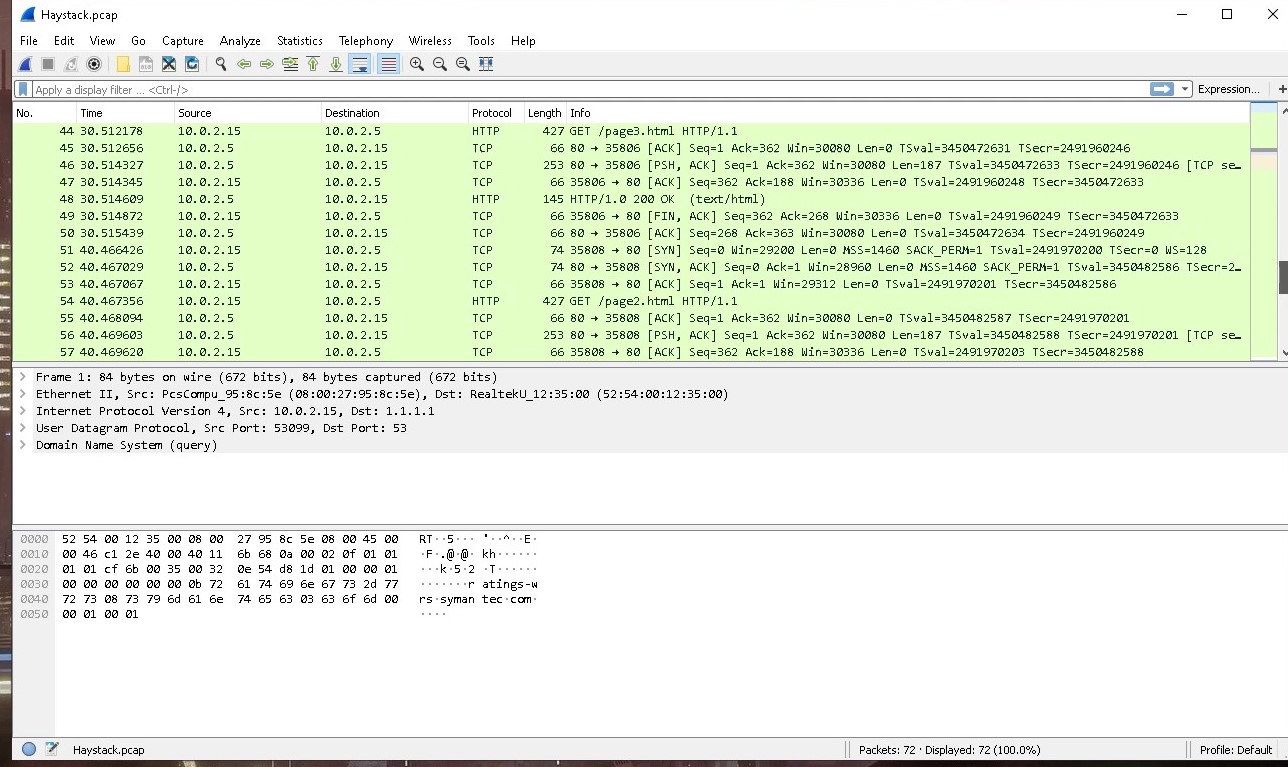Screen dimensions: 1288x767
Task: Save this capture file icon
Action: [x=146, y=64]
